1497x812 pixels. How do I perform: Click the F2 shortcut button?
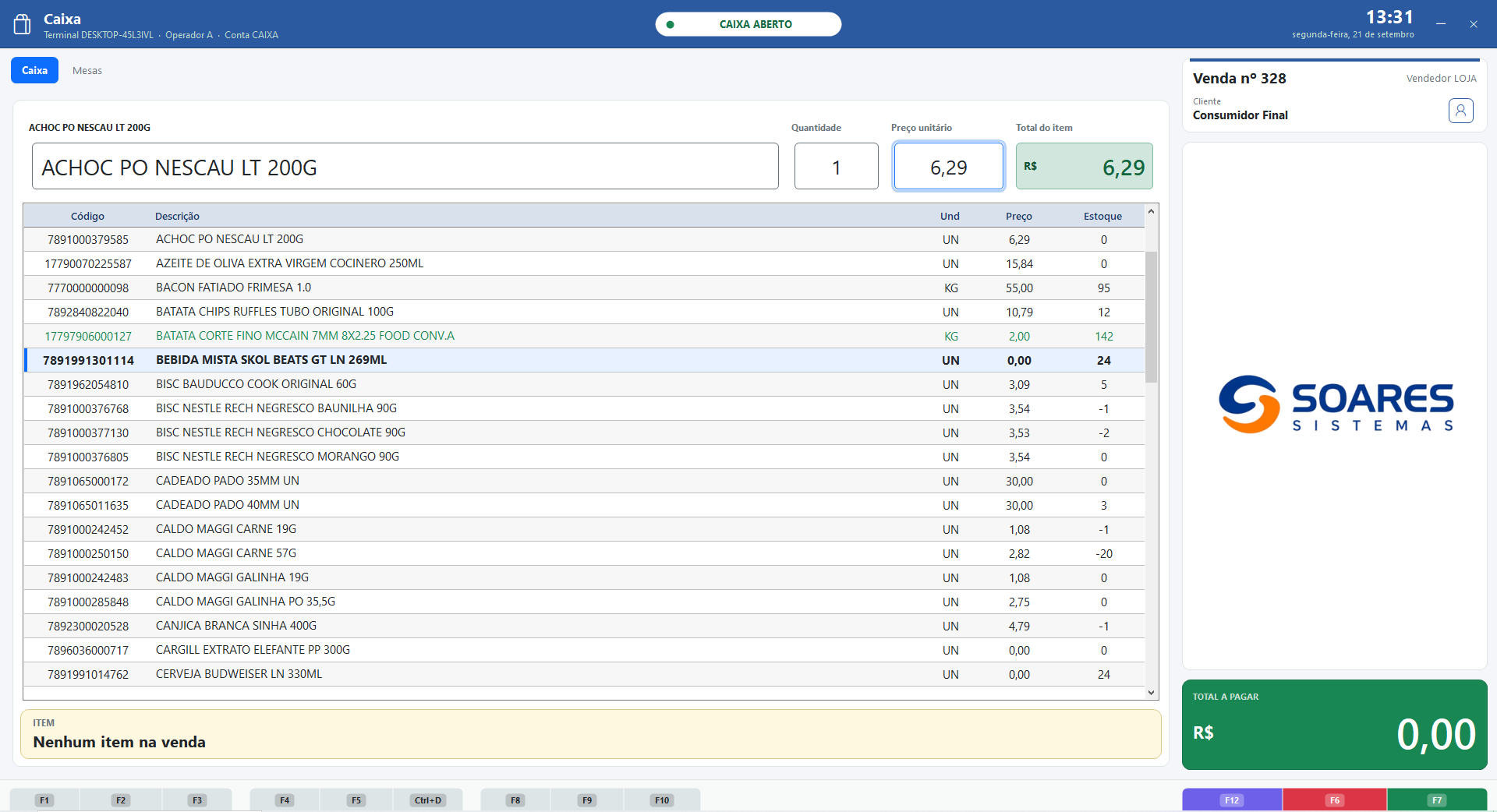pos(121,800)
